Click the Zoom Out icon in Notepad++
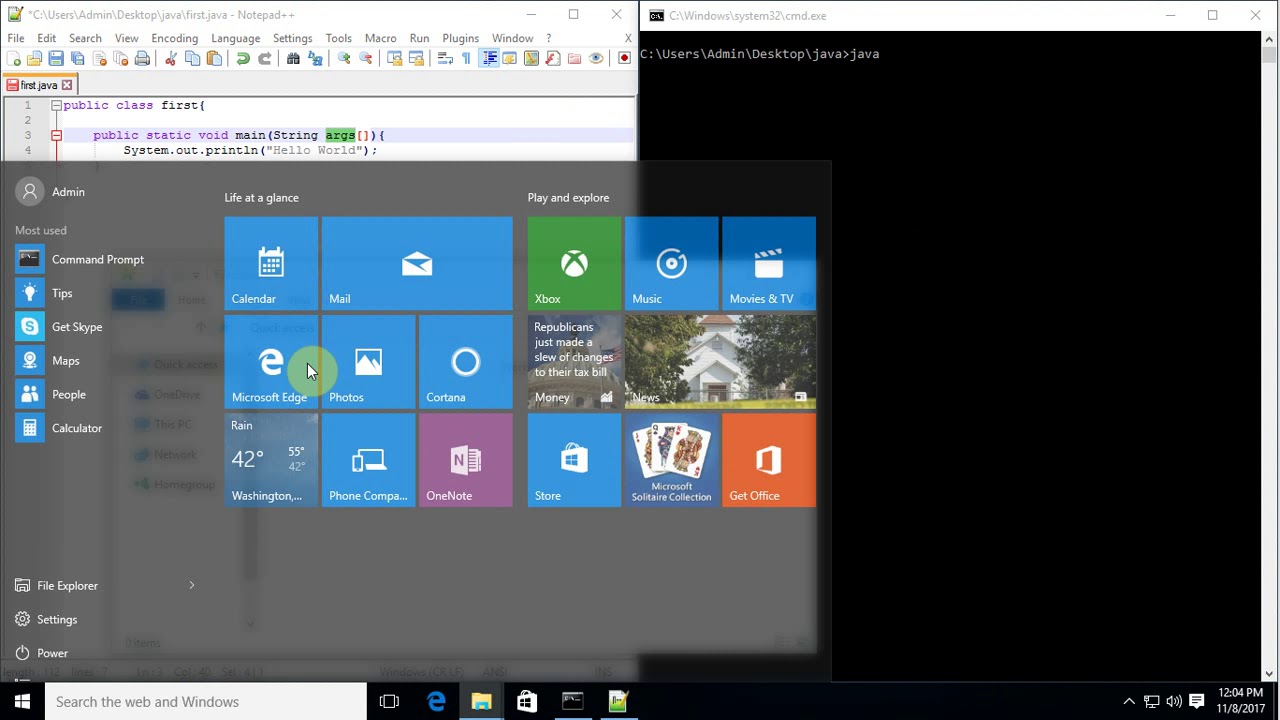 click(366, 59)
